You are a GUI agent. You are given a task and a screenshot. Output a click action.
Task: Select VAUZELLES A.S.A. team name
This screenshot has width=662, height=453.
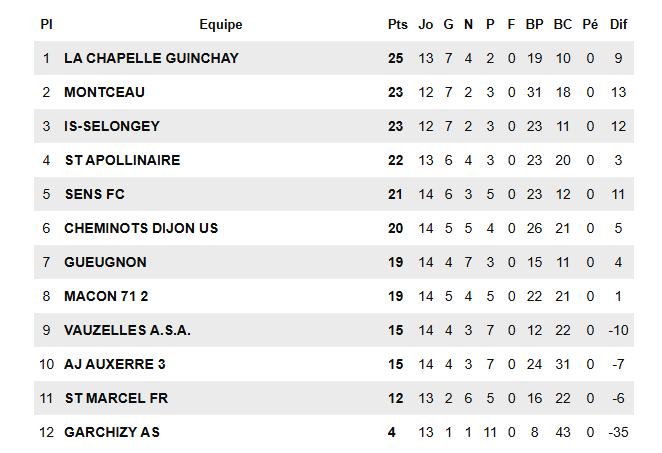click(127, 330)
